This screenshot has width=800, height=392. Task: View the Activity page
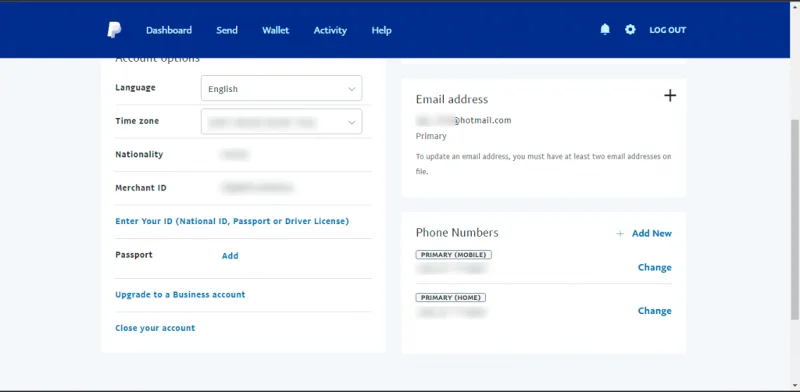pyautogui.click(x=330, y=30)
